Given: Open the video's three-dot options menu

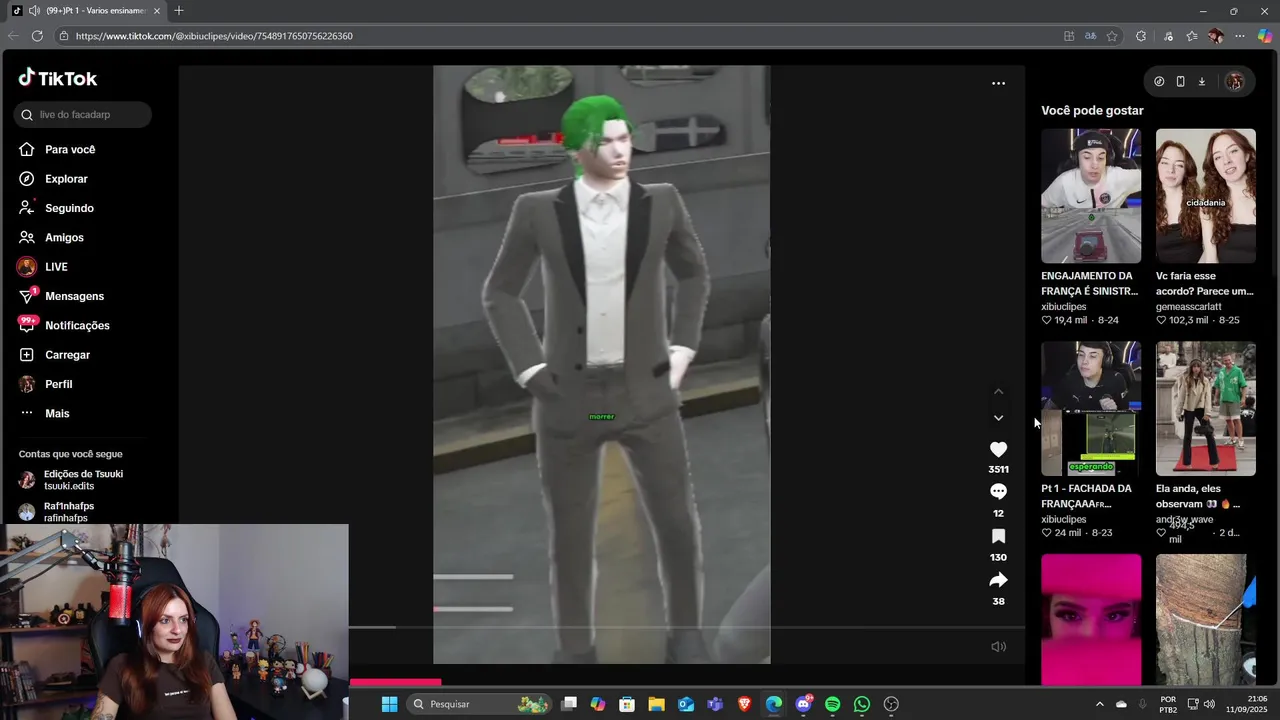Looking at the screenshot, I should (998, 83).
